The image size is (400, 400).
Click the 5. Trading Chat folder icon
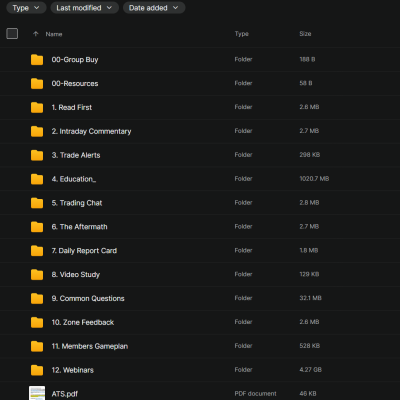tap(37, 203)
